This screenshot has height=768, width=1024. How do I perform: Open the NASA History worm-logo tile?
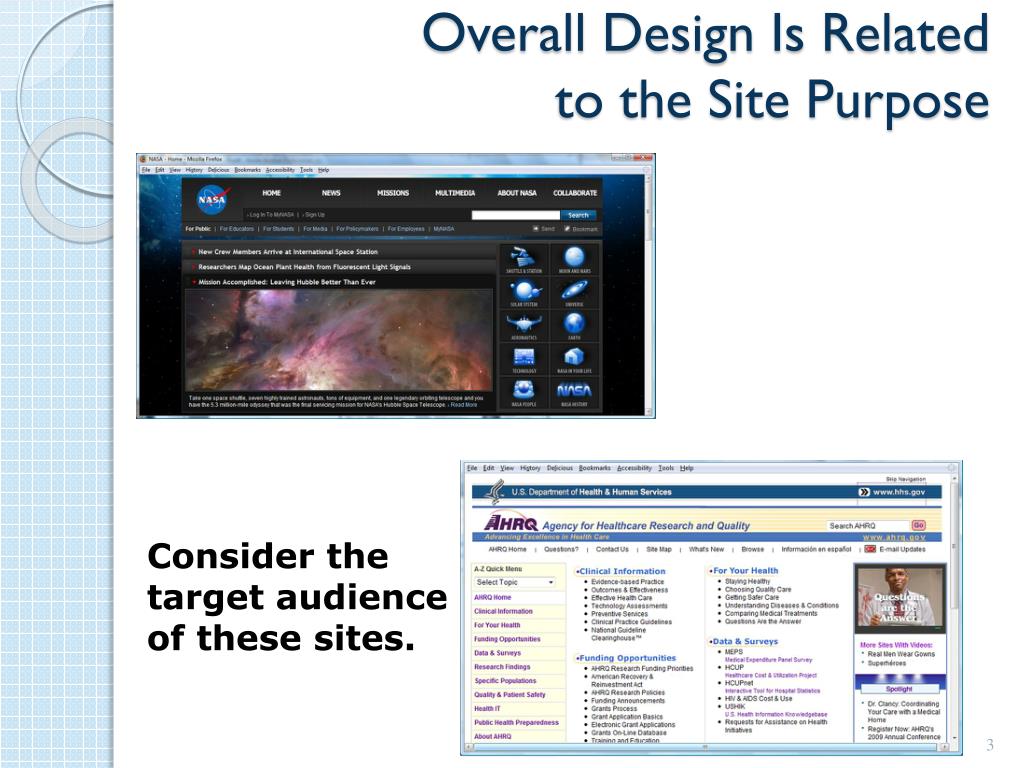575,392
